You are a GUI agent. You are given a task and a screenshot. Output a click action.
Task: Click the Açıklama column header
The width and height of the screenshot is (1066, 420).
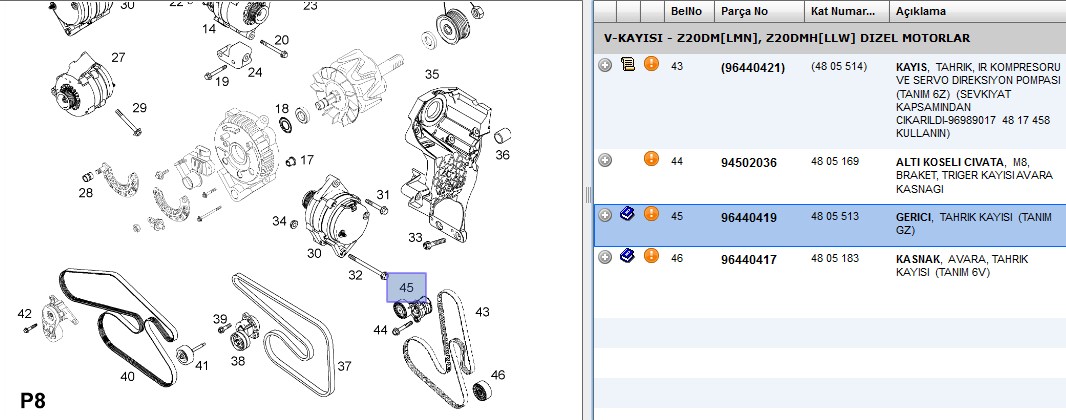[978, 11]
